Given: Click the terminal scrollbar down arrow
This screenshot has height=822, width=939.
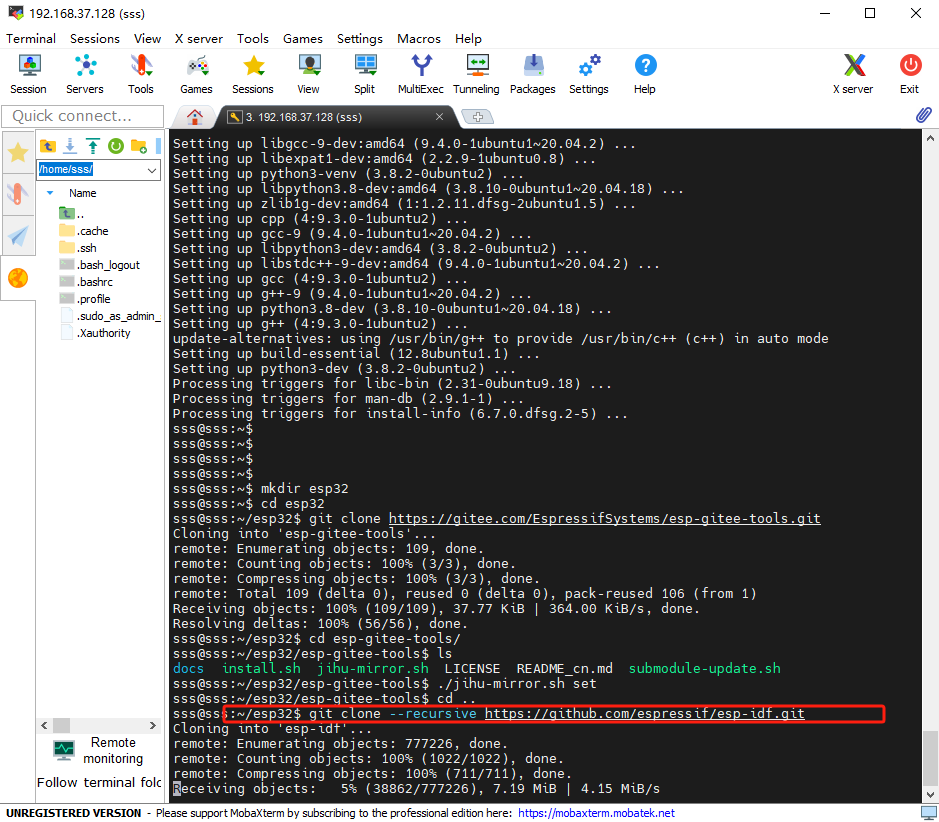Looking at the screenshot, I should click(929, 795).
